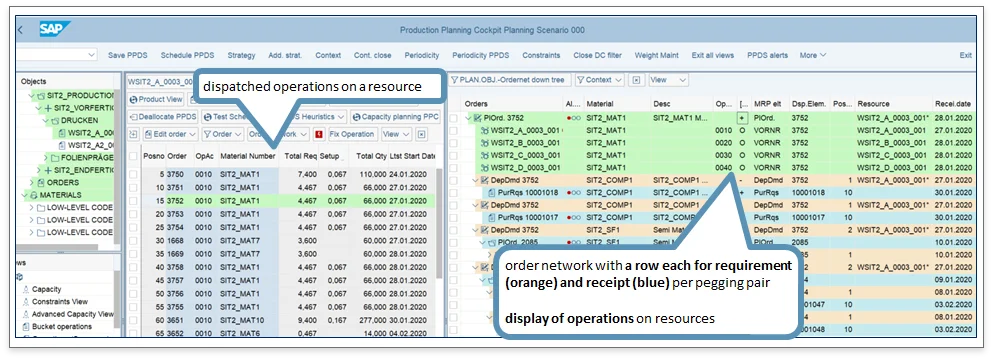Image resolution: width=993 pixels, height=360 pixels.
Task: Open the Context filter dropdown
Action: tap(599, 80)
